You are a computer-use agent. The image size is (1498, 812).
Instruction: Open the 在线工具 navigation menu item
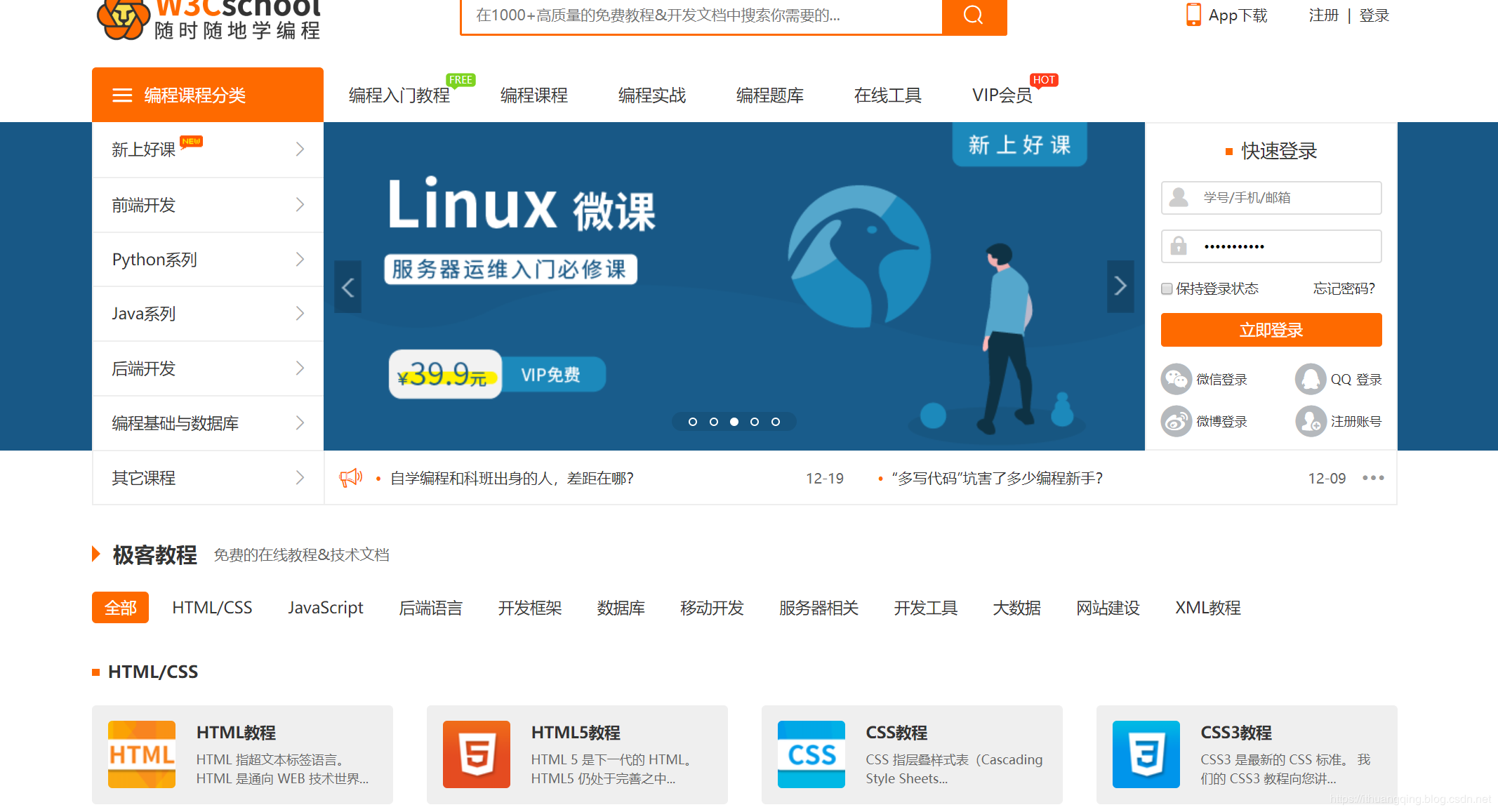(887, 95)
